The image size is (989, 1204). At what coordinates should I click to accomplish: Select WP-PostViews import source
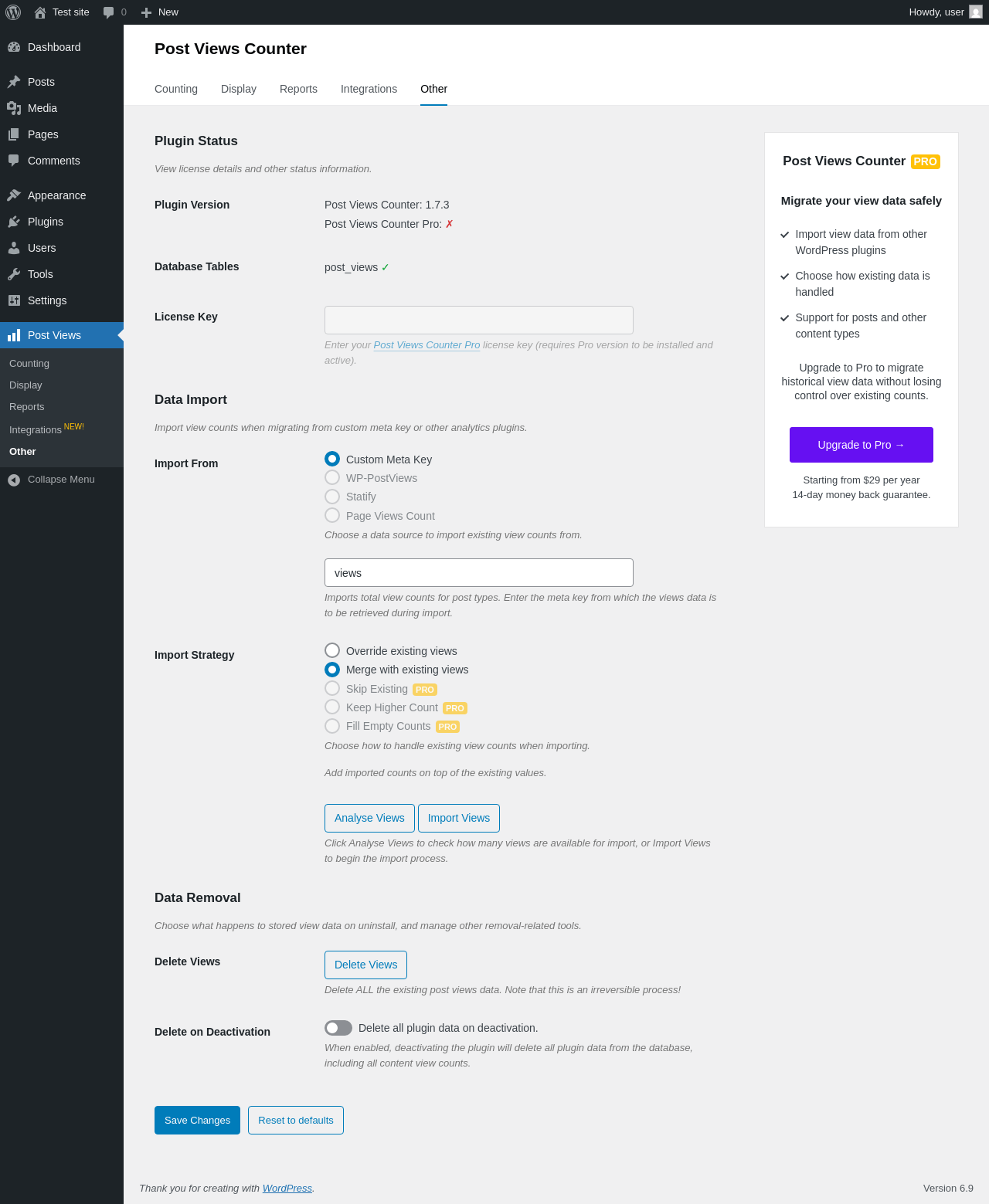click(x=332, y=477)
